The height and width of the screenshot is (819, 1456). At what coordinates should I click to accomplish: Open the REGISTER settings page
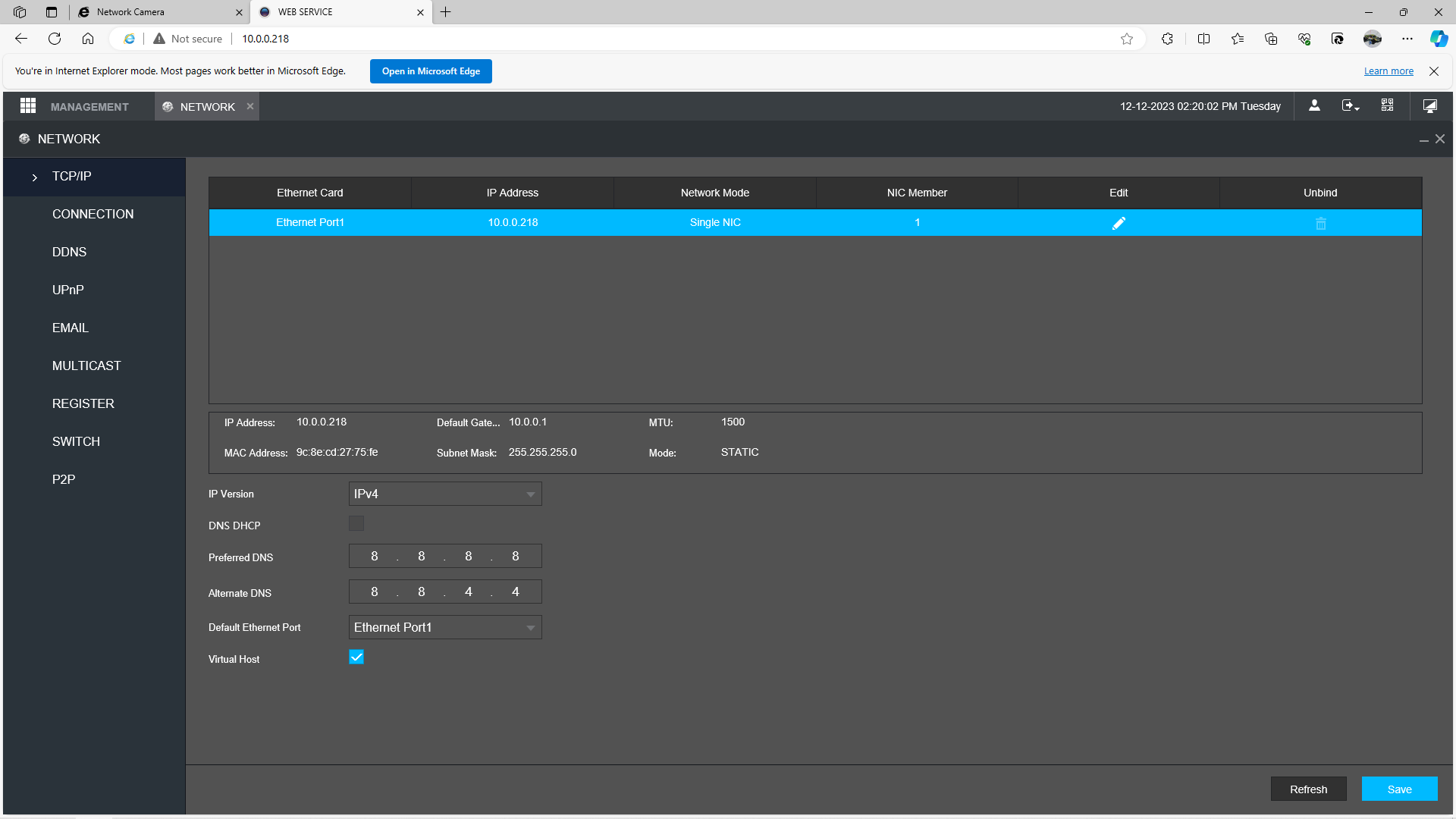pyautogui.click(x=83, y=404)
